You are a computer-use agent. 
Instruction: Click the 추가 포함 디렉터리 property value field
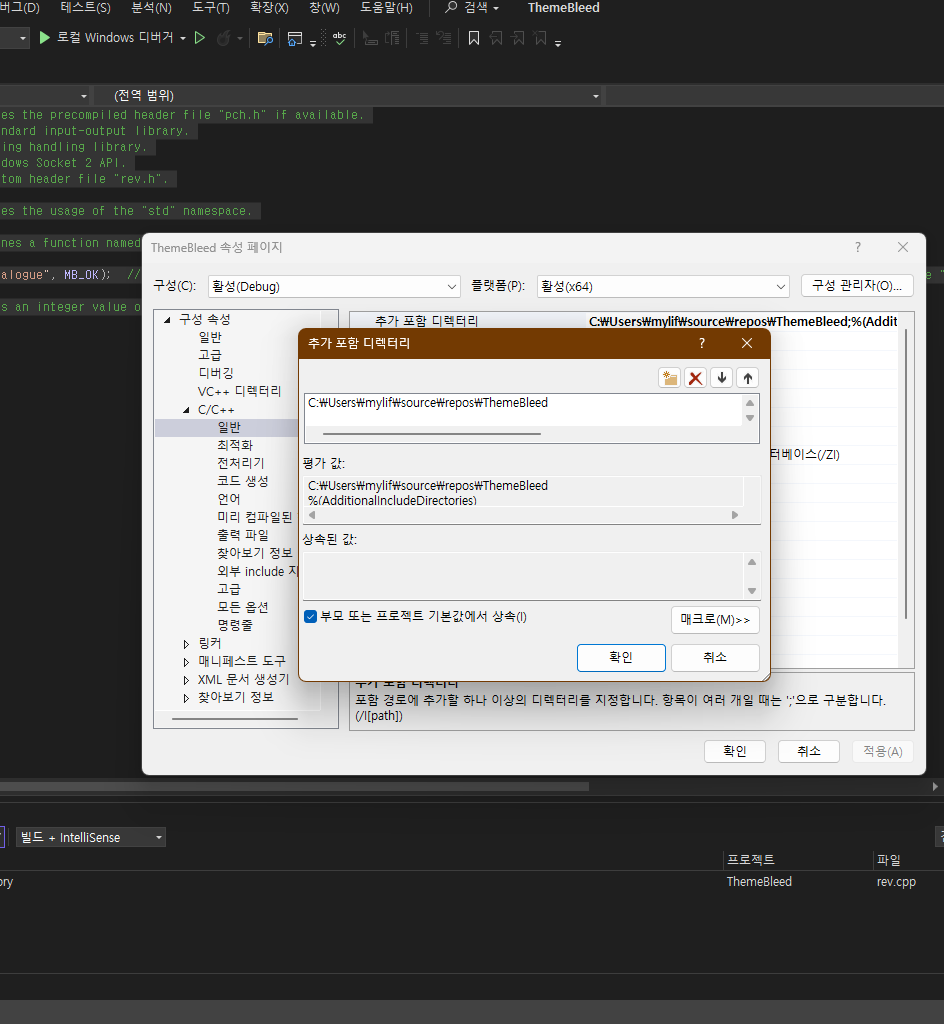pyautogui.click(x=743, y=321)
